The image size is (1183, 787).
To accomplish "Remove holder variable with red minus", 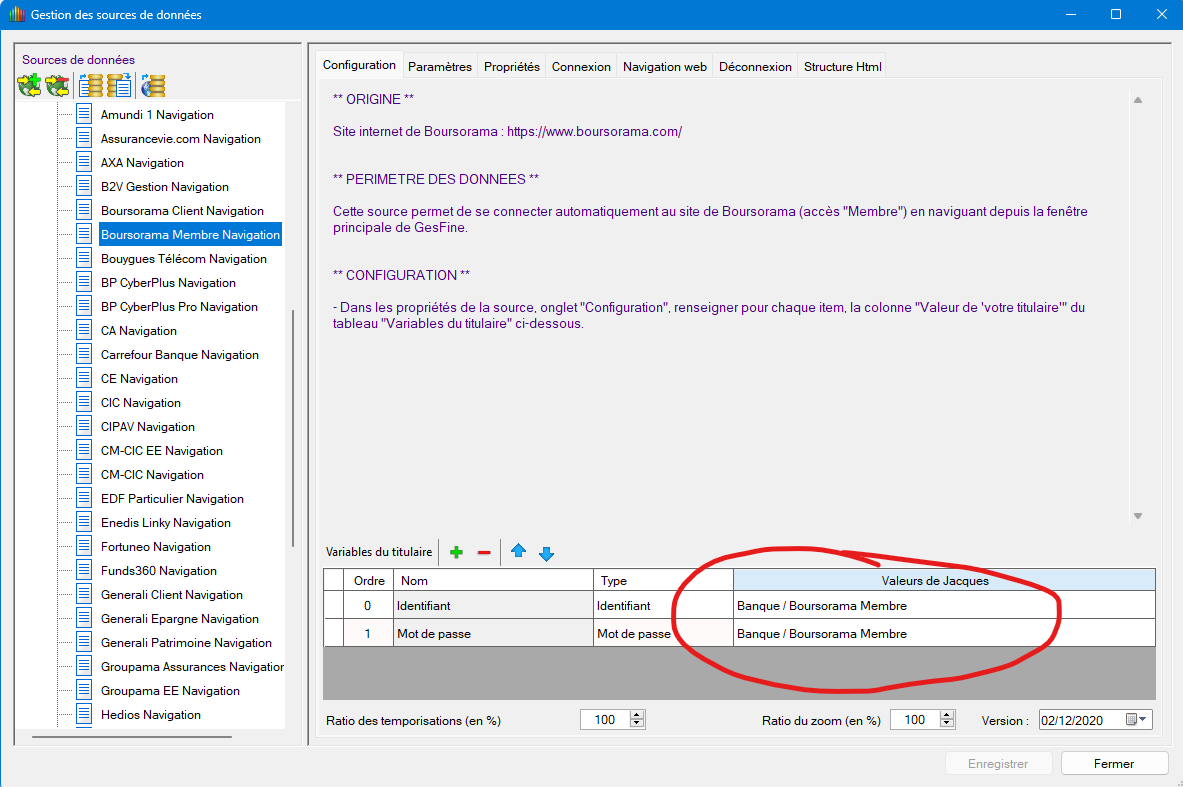I will tap(484, 552).
